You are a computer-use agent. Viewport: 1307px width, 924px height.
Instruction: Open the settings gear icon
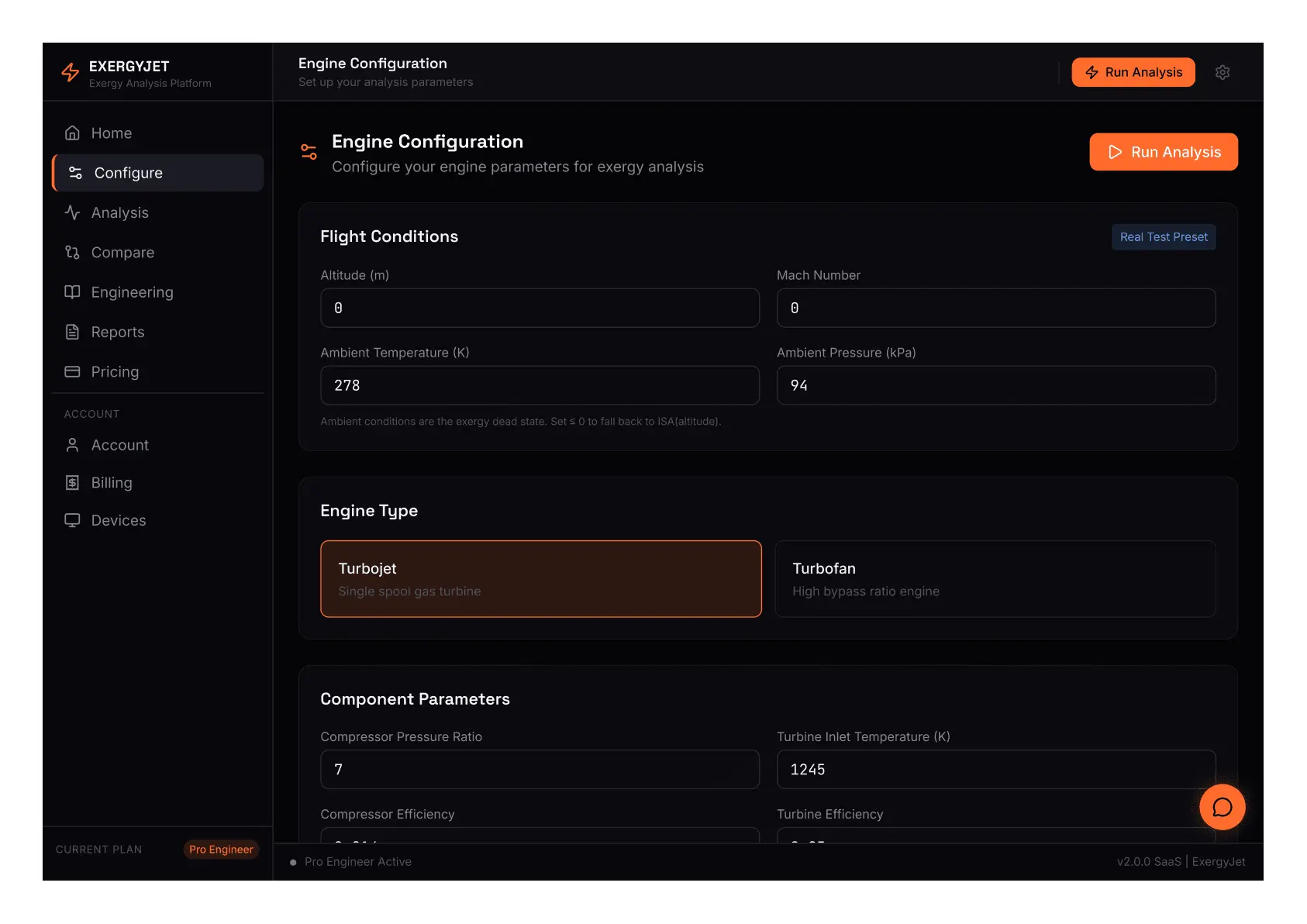click(x=1223, y=72)
